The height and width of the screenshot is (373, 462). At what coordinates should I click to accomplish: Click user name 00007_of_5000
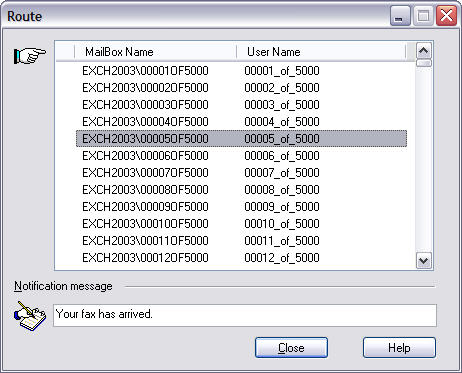[282, 173]
